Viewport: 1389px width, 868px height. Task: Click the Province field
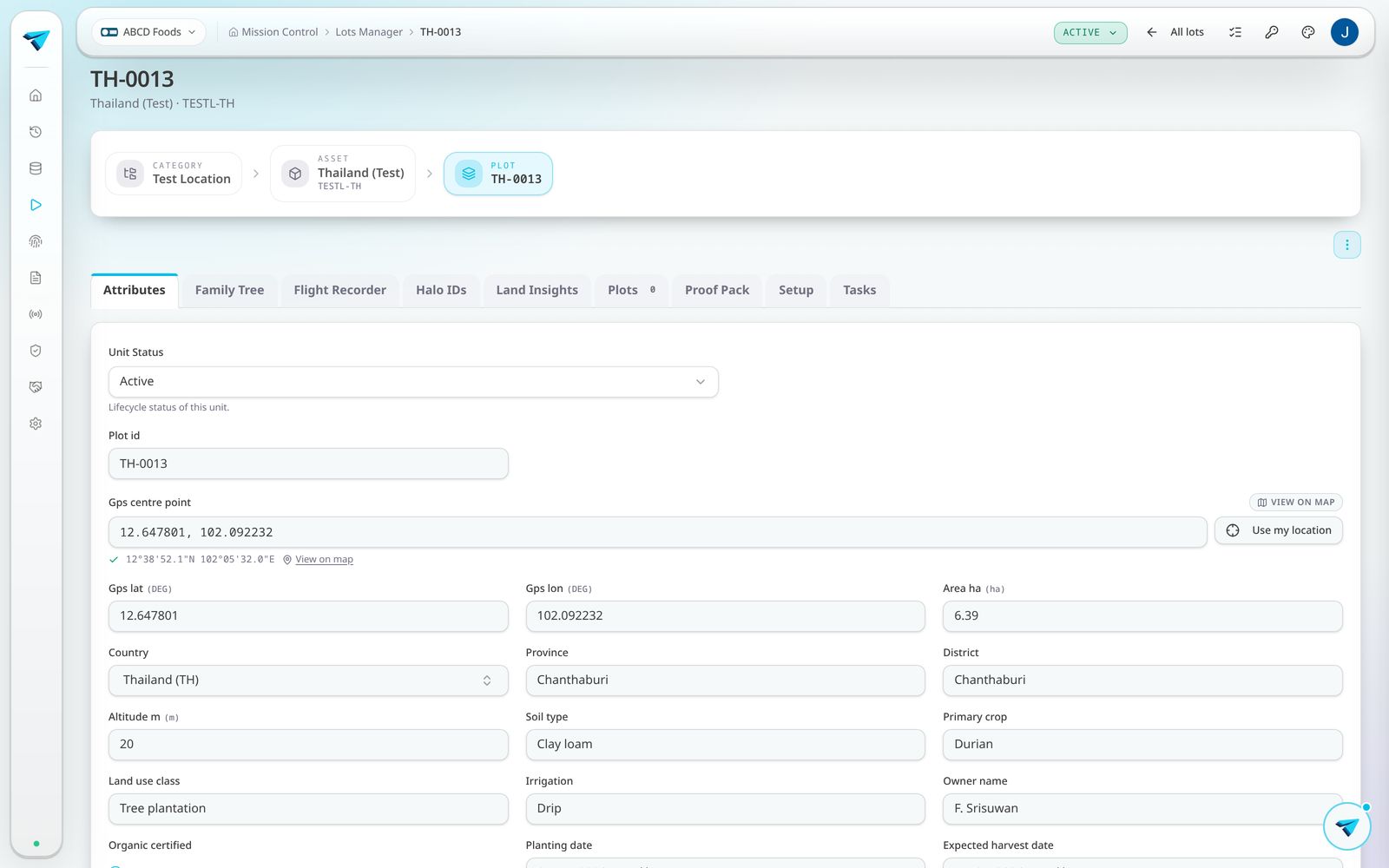(725, 681)
